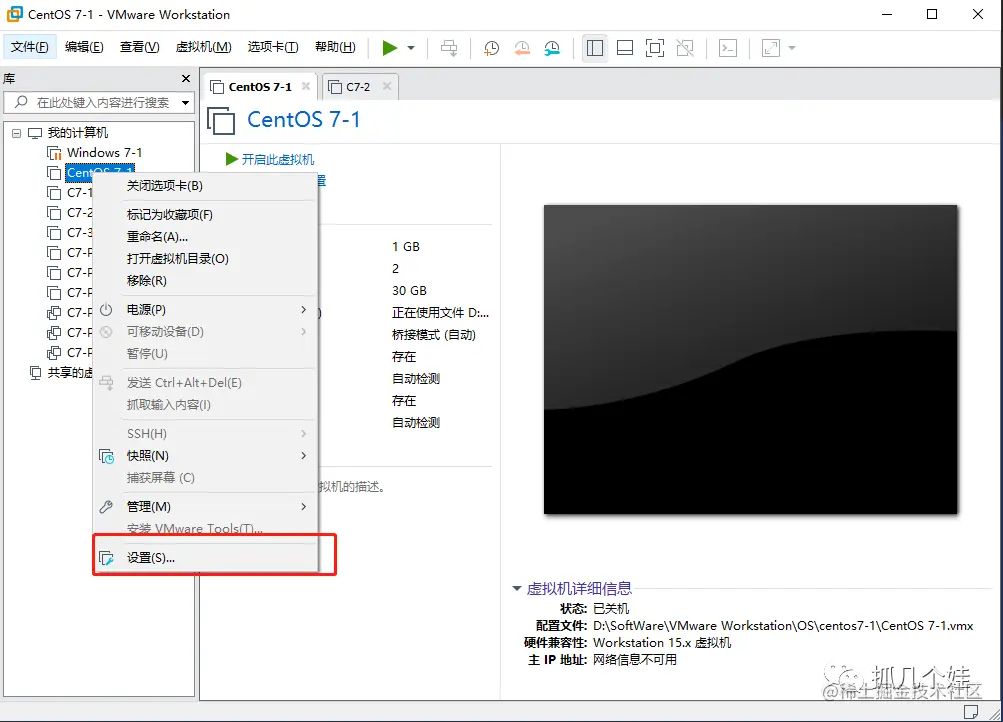Open 虚拟机(M) menu
The width and height of the screenshot is (1003, 722).
tap(203, 47)
